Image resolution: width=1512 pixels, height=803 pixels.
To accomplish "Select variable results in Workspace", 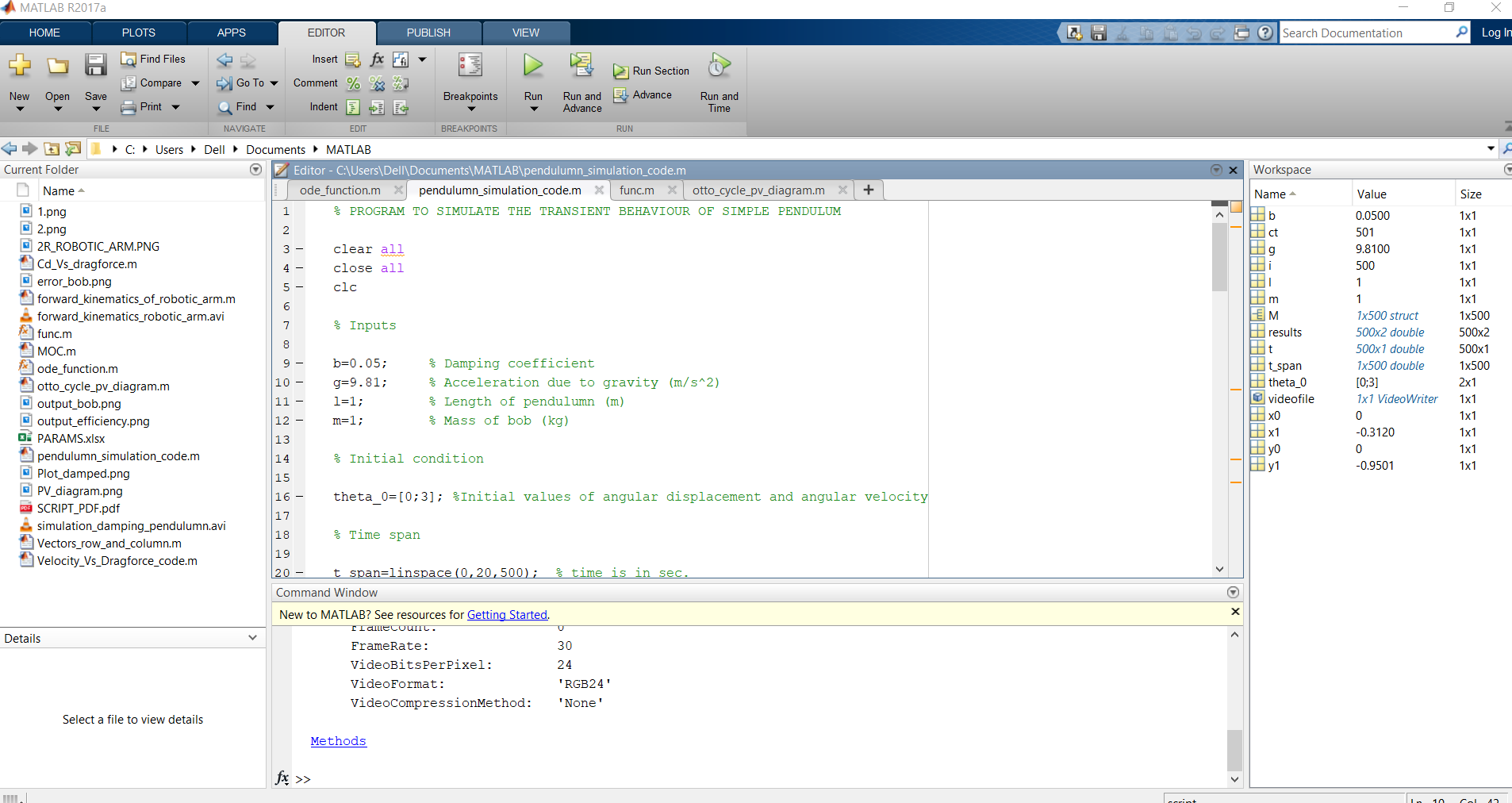I will pos(1284,332).
